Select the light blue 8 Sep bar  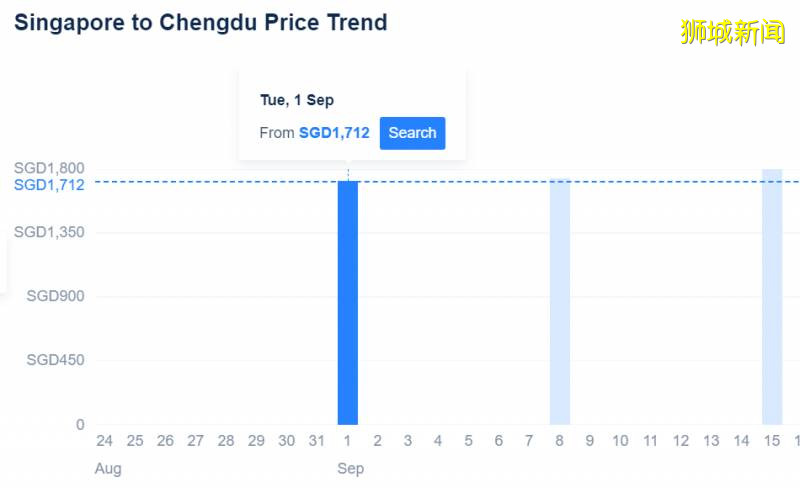click(x=560, y=302)
